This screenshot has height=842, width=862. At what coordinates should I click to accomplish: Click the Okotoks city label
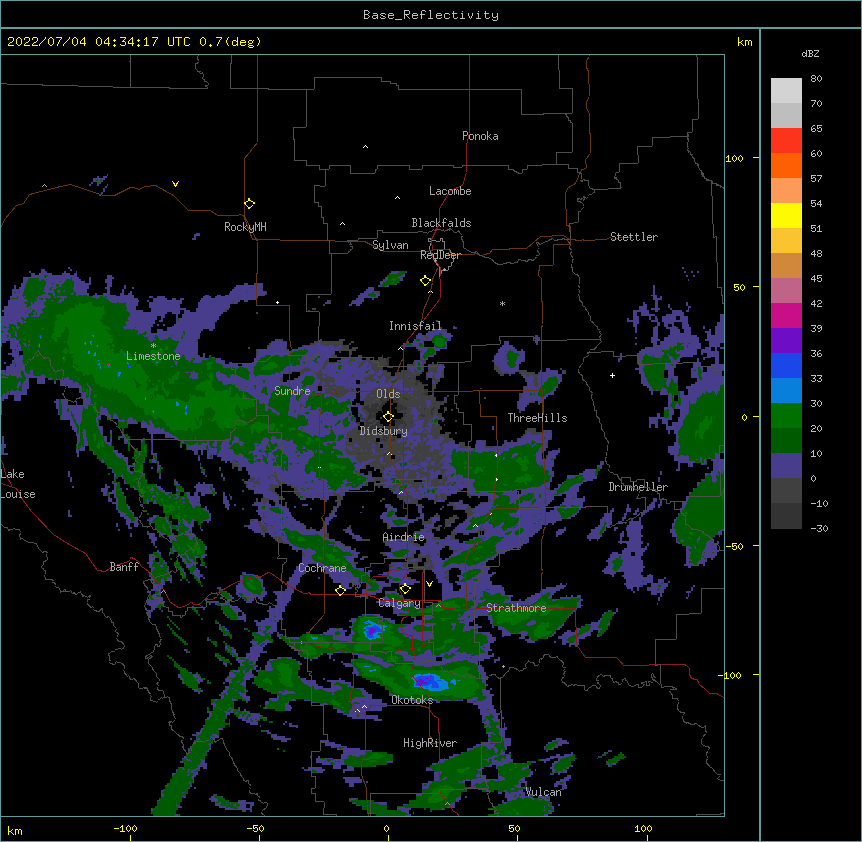point(412,700)
